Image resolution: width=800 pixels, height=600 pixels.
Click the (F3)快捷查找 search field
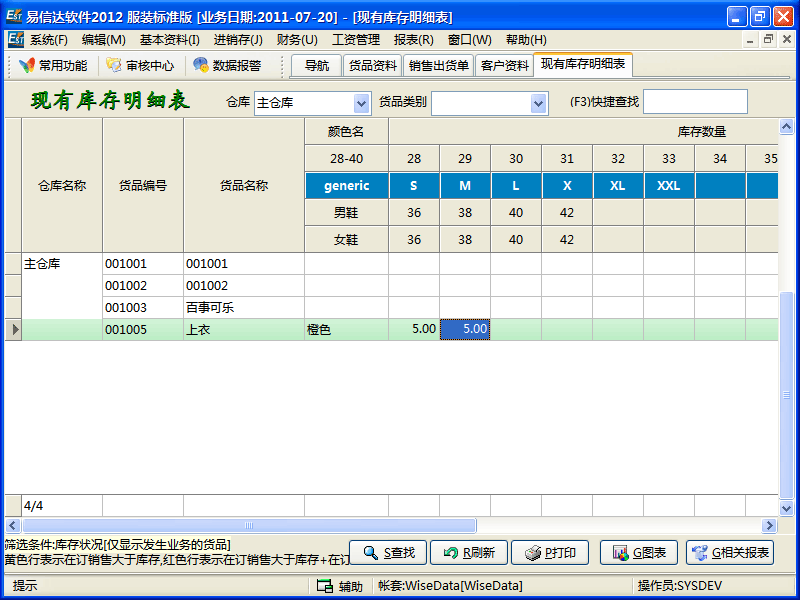(695, 102)
